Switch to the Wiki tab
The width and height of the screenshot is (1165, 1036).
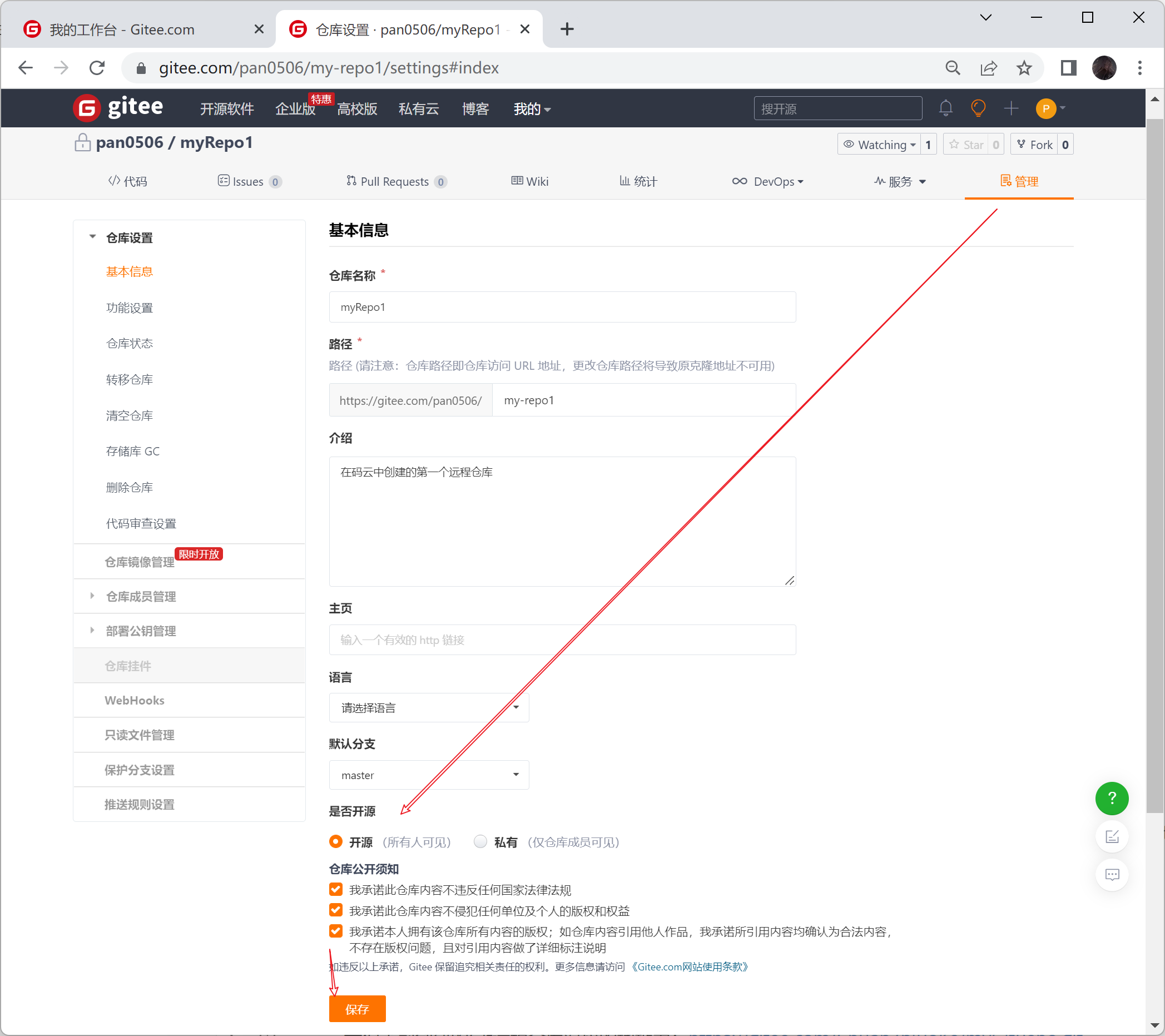pyautogui.click(x=530, y=181)
